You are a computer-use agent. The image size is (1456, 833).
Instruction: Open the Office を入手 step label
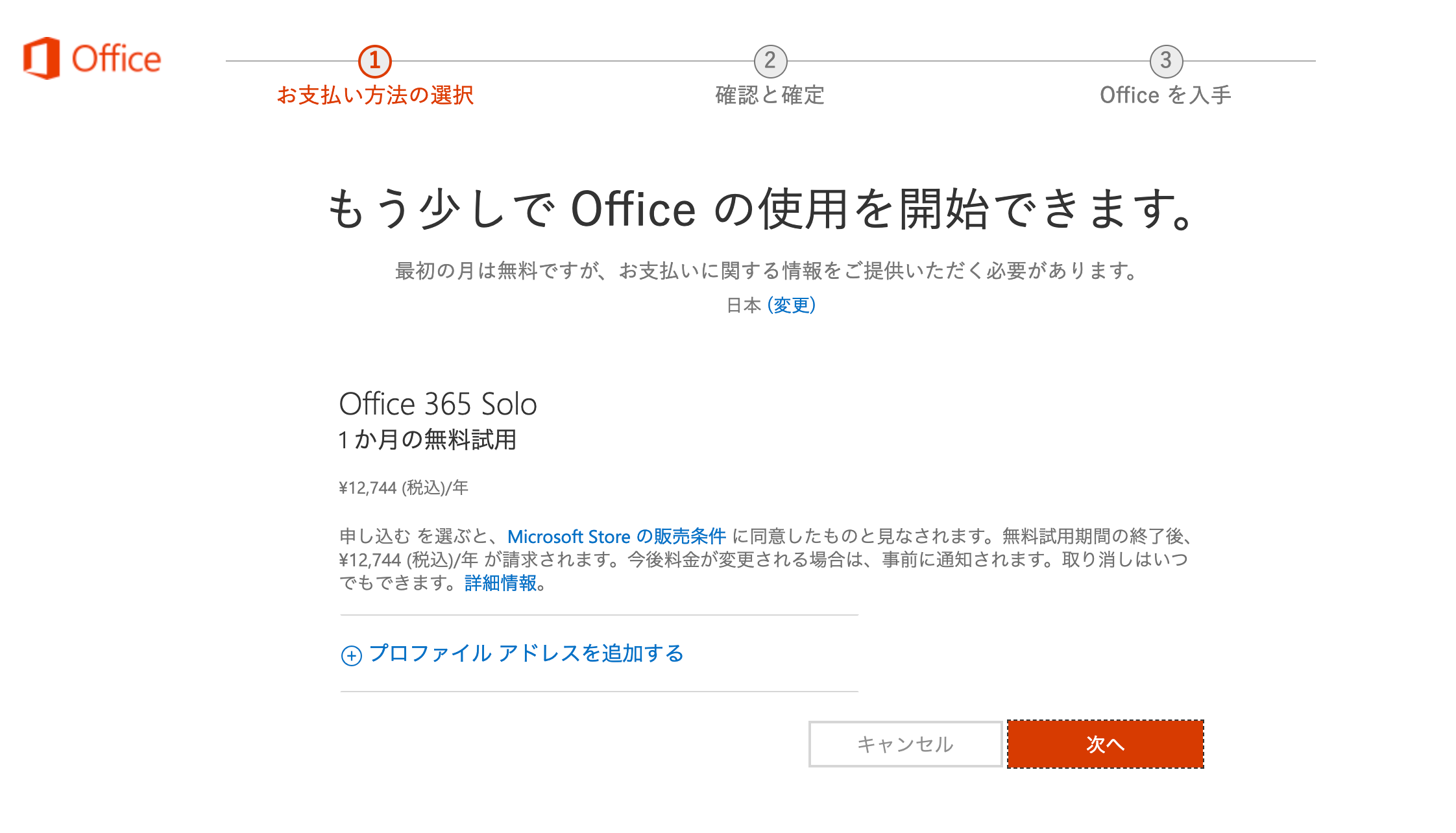tap(1166, 95)
